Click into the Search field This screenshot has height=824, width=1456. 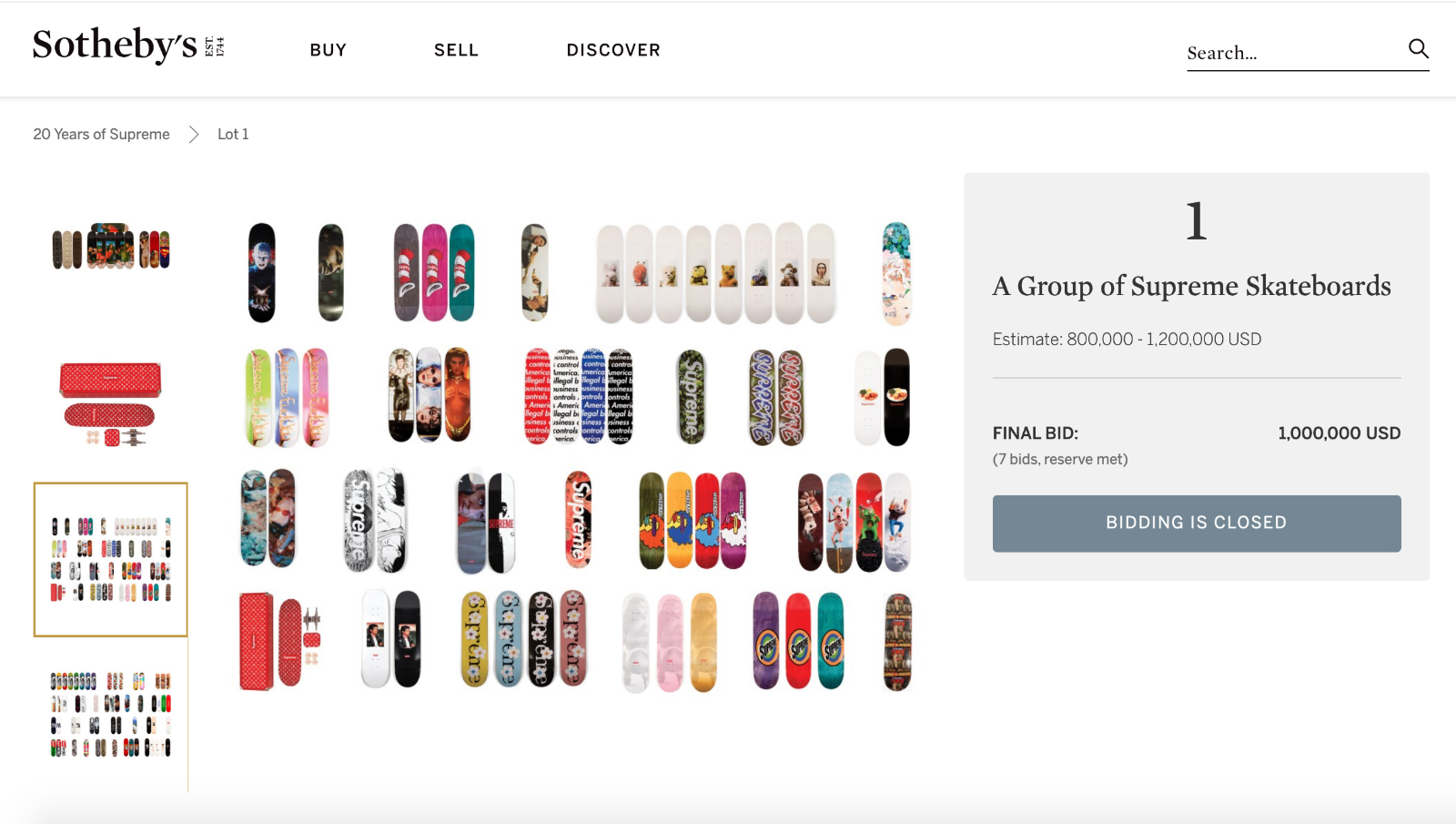[1292, 53]
